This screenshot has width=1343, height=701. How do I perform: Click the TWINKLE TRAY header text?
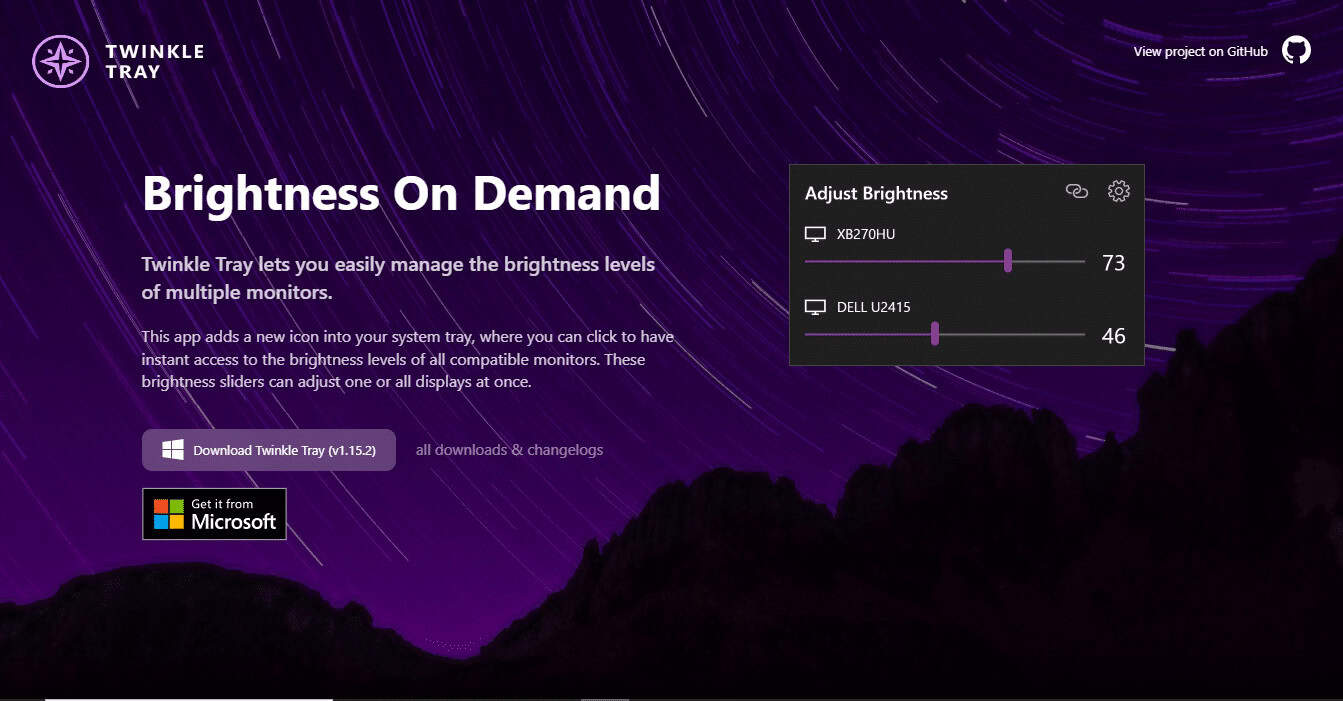tap(155, 61)
